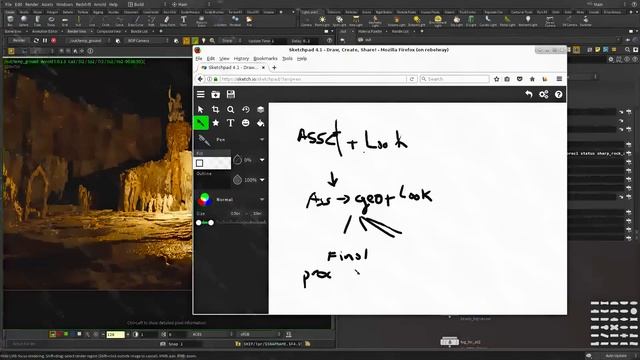Open the ROP path dropdown in render view

tap(89, 40)
